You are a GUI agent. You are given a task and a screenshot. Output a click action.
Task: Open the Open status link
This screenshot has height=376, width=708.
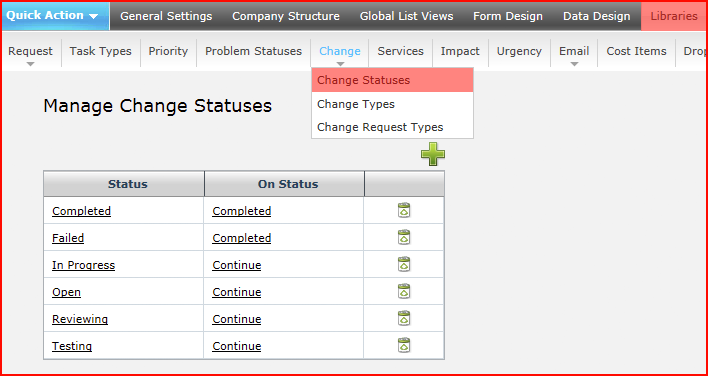[66, 292]
